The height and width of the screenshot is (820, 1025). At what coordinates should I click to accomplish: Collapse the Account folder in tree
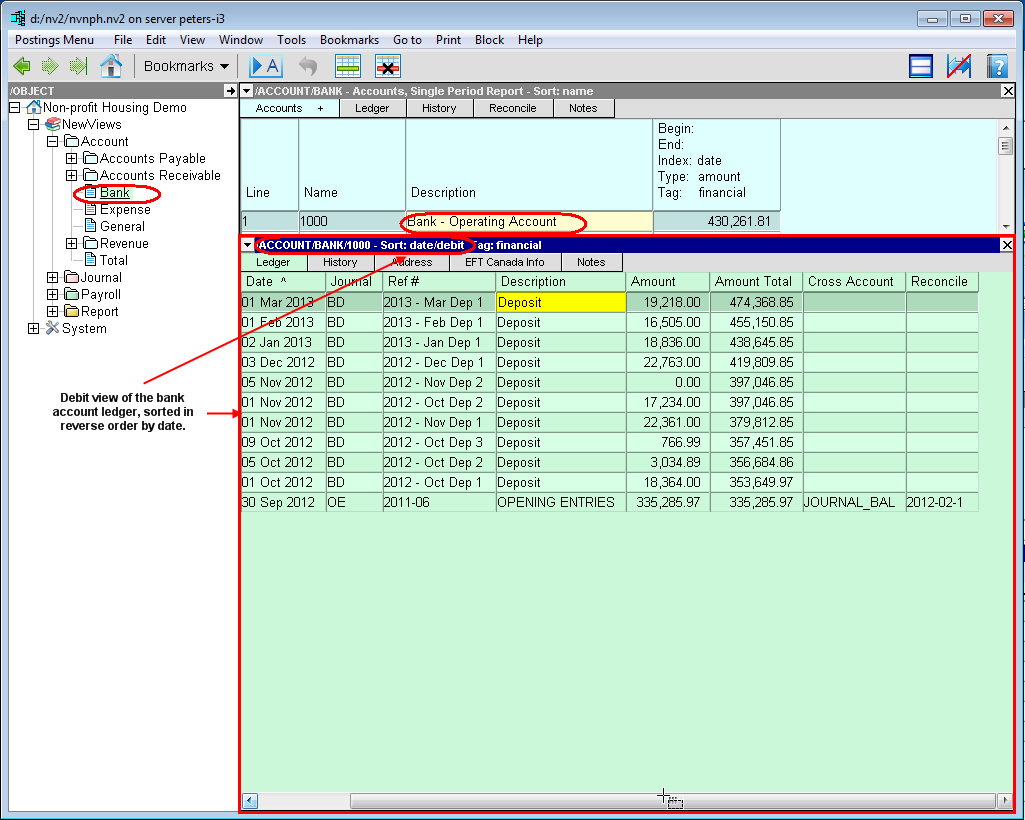(53, 142)
